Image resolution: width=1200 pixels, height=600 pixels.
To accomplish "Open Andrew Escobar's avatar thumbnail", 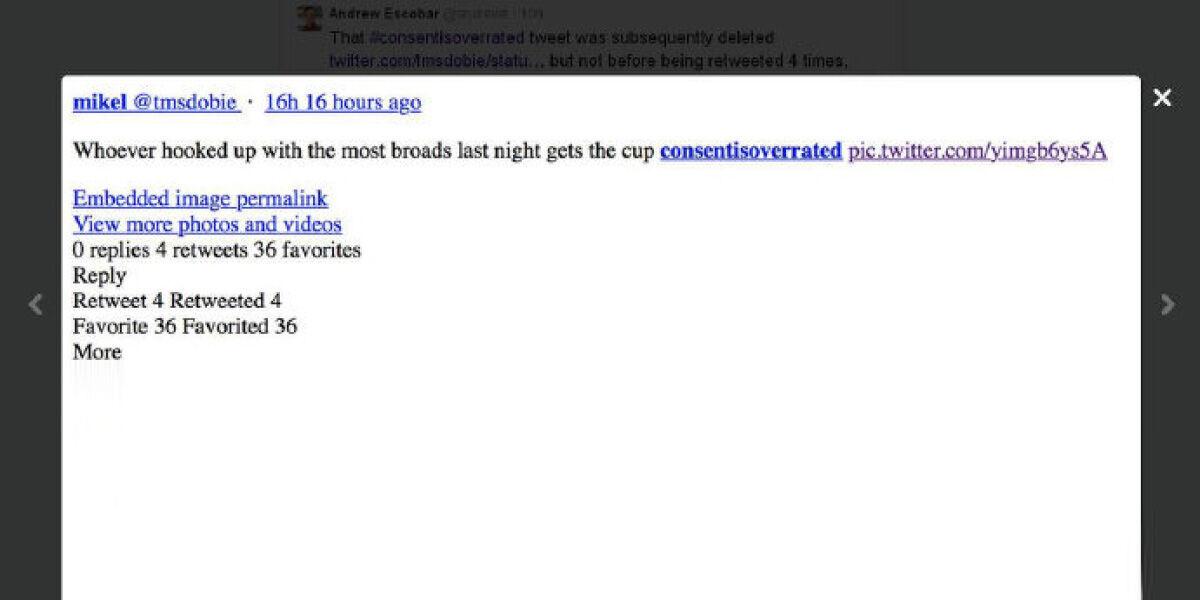I will [310, 17].
